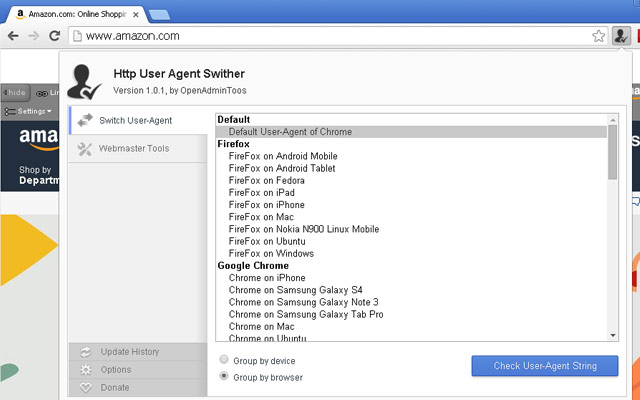Click the Options gear icon
This screenshot has height=400, width=640.
(x=85, y=370)
